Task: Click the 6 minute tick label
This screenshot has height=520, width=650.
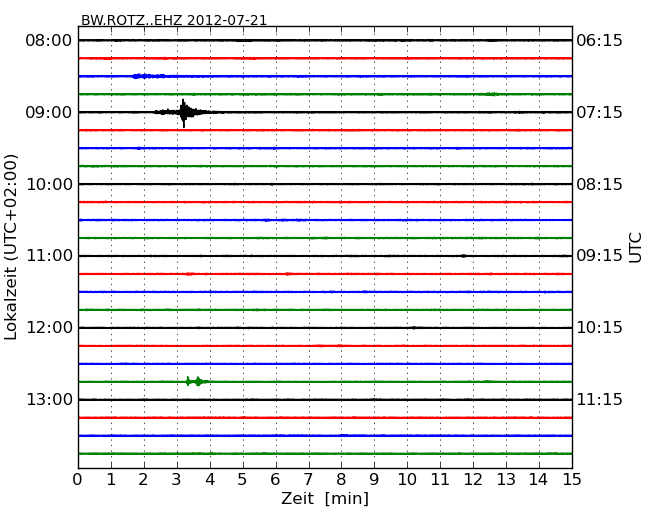Action: (x=275, y=480)
